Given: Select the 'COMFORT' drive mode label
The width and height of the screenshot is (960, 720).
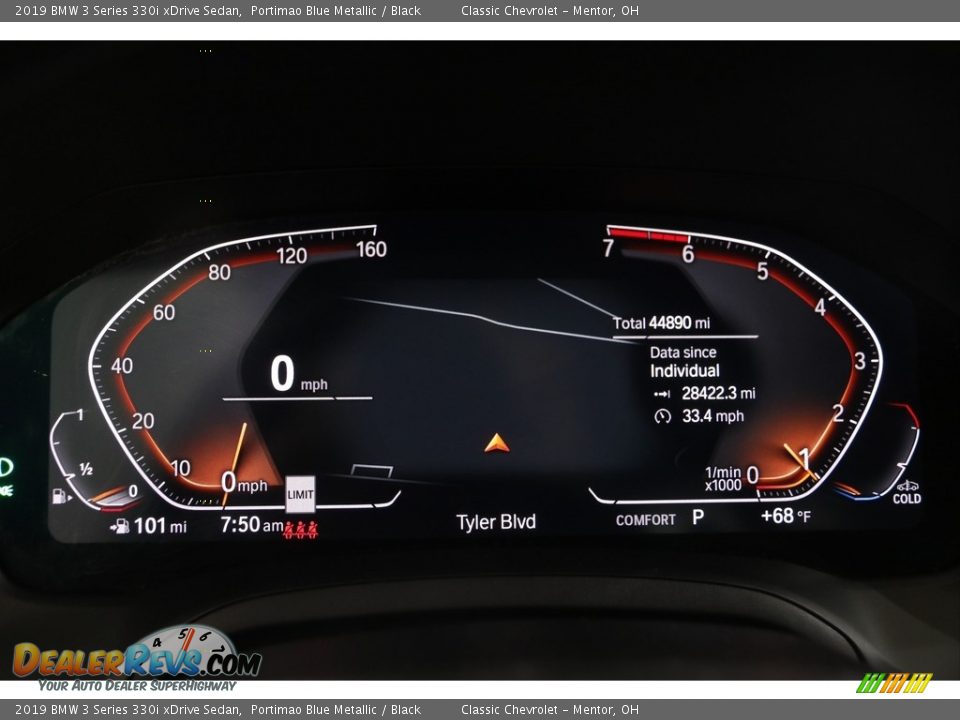Looking at the screenshot, I should [x=645, y=520].
